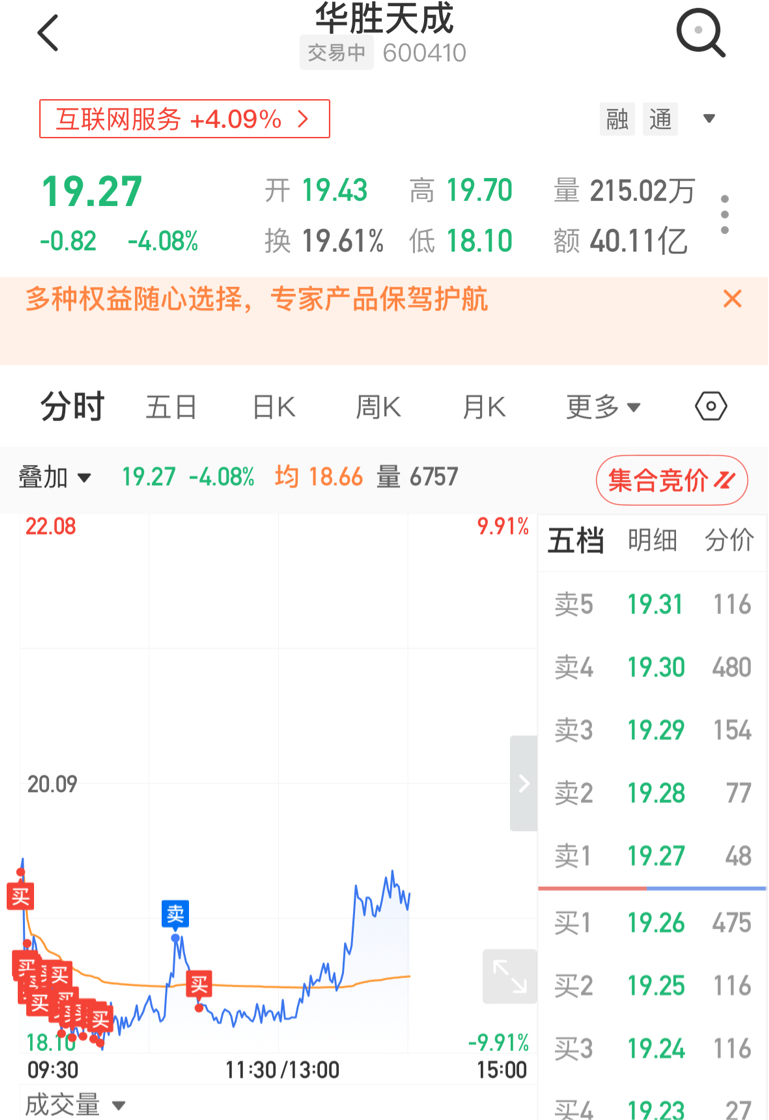Tap the opening price 19.43
The image size is (769, 1120).
click(x=334, y=191)
